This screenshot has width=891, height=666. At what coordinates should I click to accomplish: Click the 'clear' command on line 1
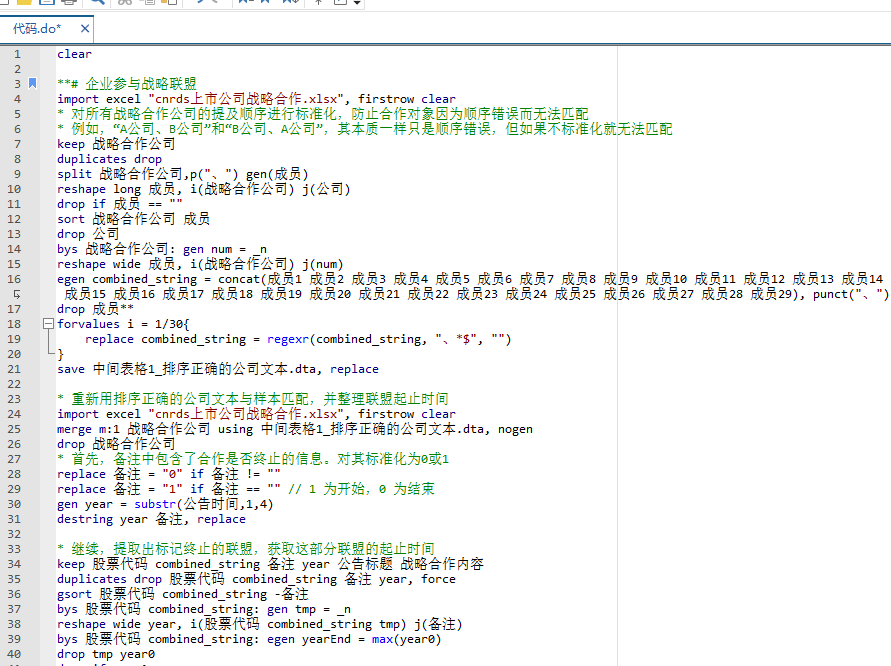point(74,54)
